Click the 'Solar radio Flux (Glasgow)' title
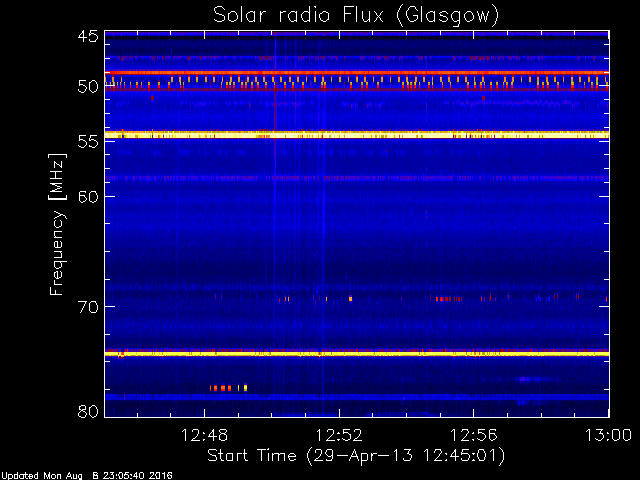This screenshot has width=640, height=480. pyautogui.click(x=356, y=16)
